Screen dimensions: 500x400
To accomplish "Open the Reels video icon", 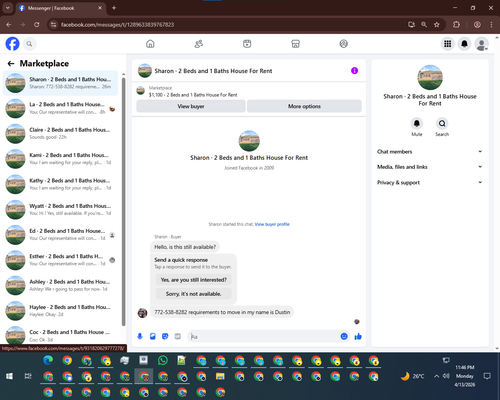I will point(247,44).
